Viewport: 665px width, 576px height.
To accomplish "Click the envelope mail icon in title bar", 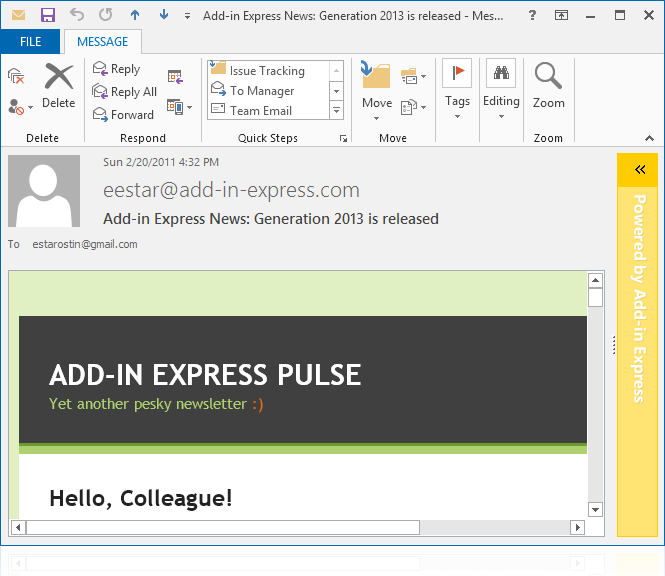I will 18,16.
